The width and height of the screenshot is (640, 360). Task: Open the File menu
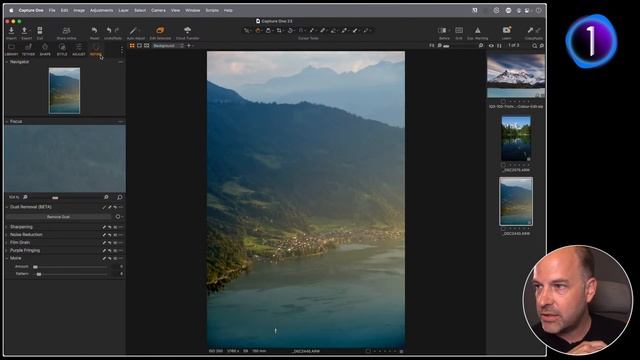(x=52, y=10)
